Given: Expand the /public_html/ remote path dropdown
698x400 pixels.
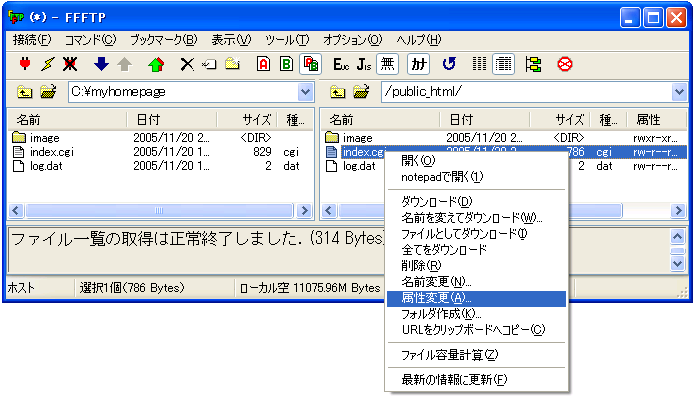Looking at the screenshot, I should pyautogui.click(x=680, y=92).
